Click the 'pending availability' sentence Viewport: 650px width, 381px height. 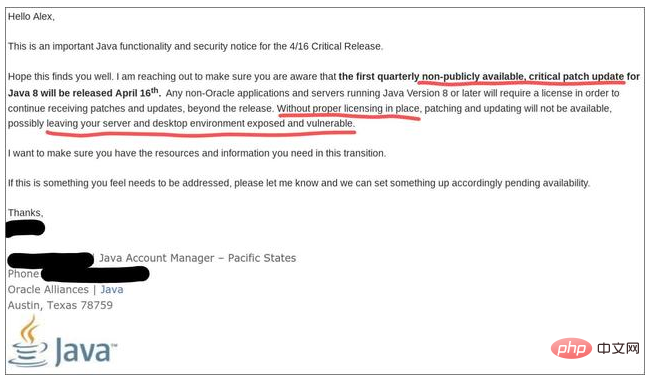pyautogui.click(x=299, y=183)
